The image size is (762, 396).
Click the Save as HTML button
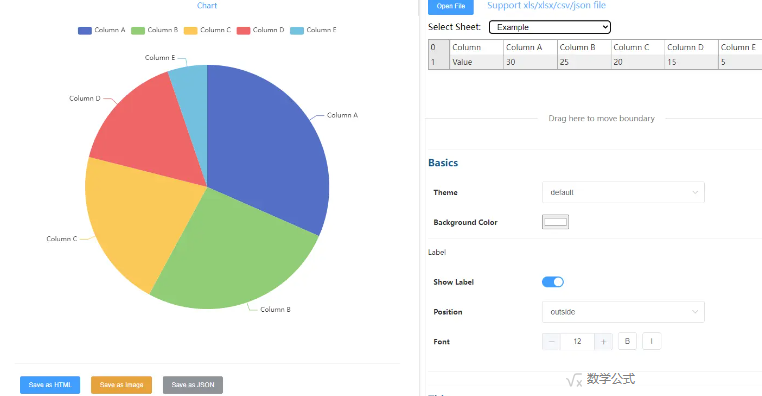coord(50,385)
